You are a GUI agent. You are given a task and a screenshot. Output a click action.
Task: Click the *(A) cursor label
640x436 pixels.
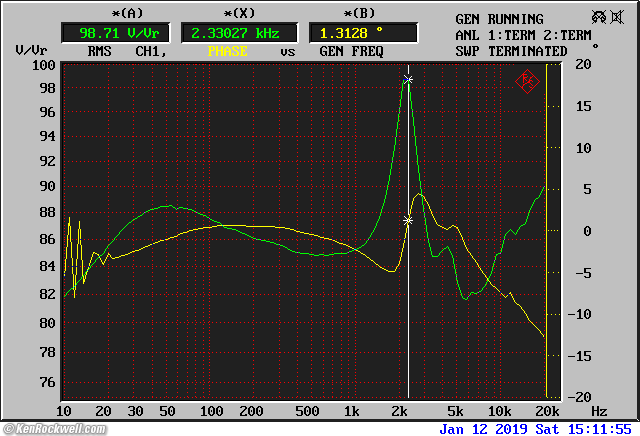pos(101,12)
